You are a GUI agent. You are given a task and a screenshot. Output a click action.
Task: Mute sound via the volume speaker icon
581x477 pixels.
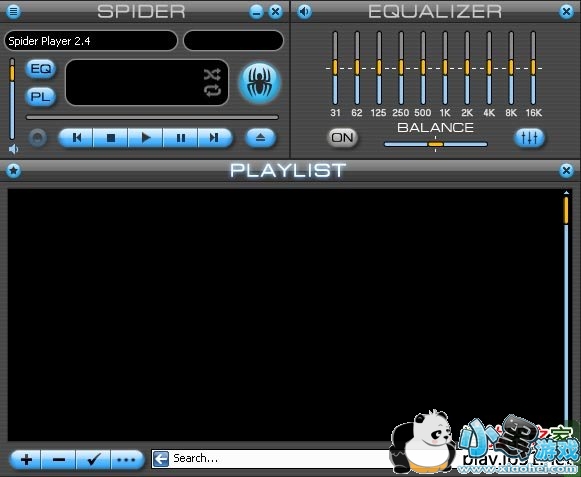[13, 149]
